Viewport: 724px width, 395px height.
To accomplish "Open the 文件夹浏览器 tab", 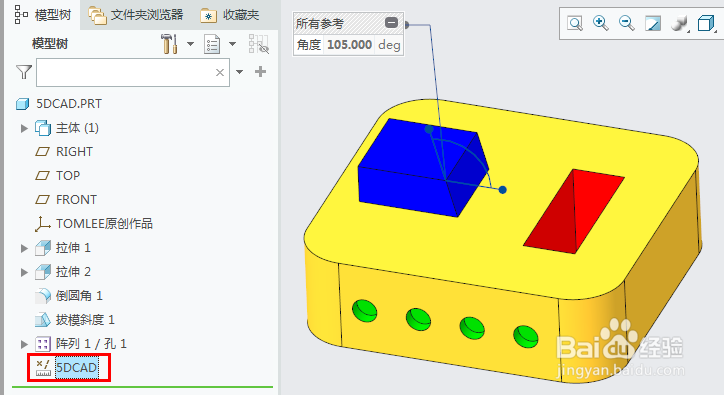I will pos(136,15).
